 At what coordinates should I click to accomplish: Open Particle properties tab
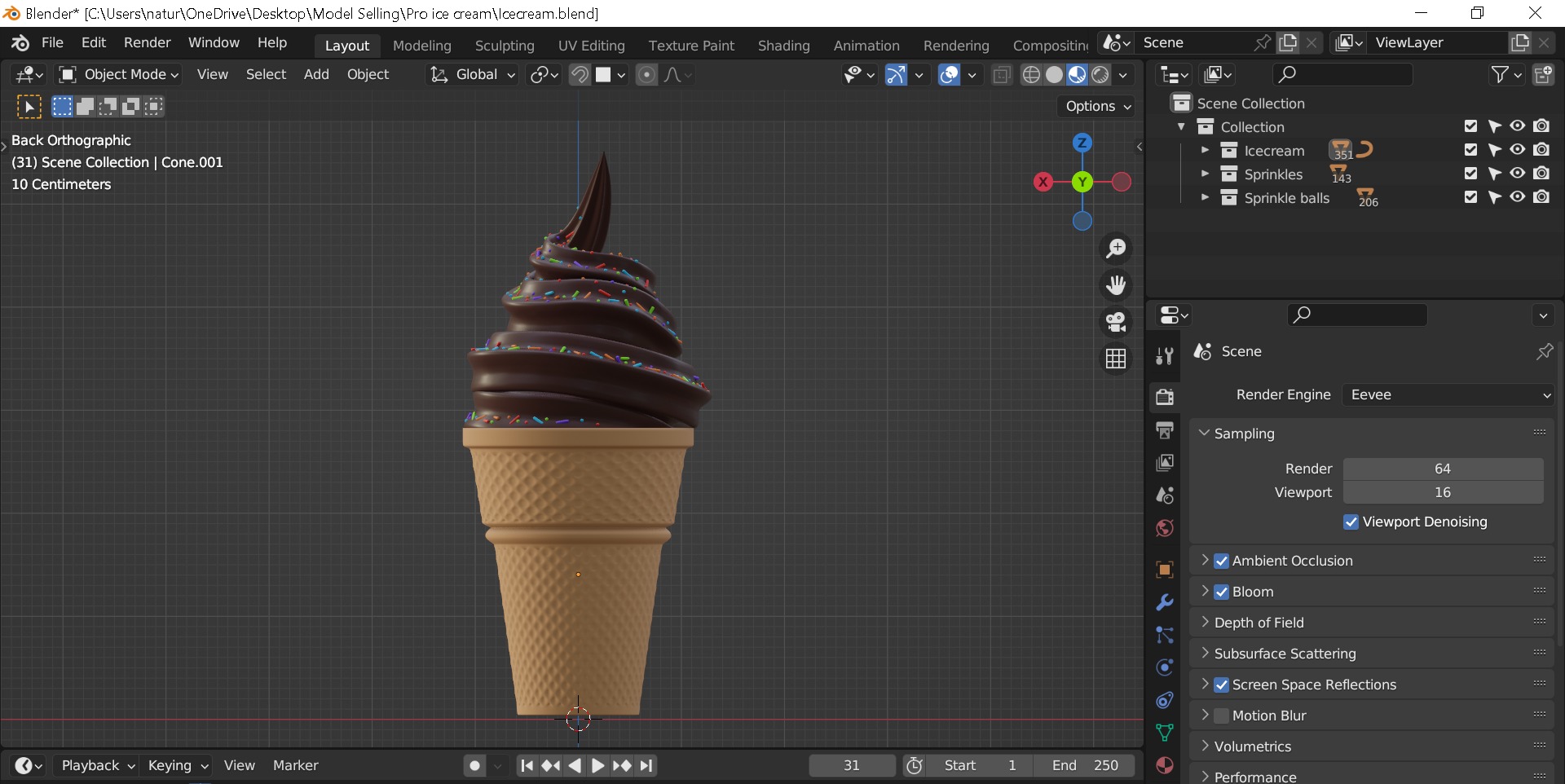coord(1165,635)
